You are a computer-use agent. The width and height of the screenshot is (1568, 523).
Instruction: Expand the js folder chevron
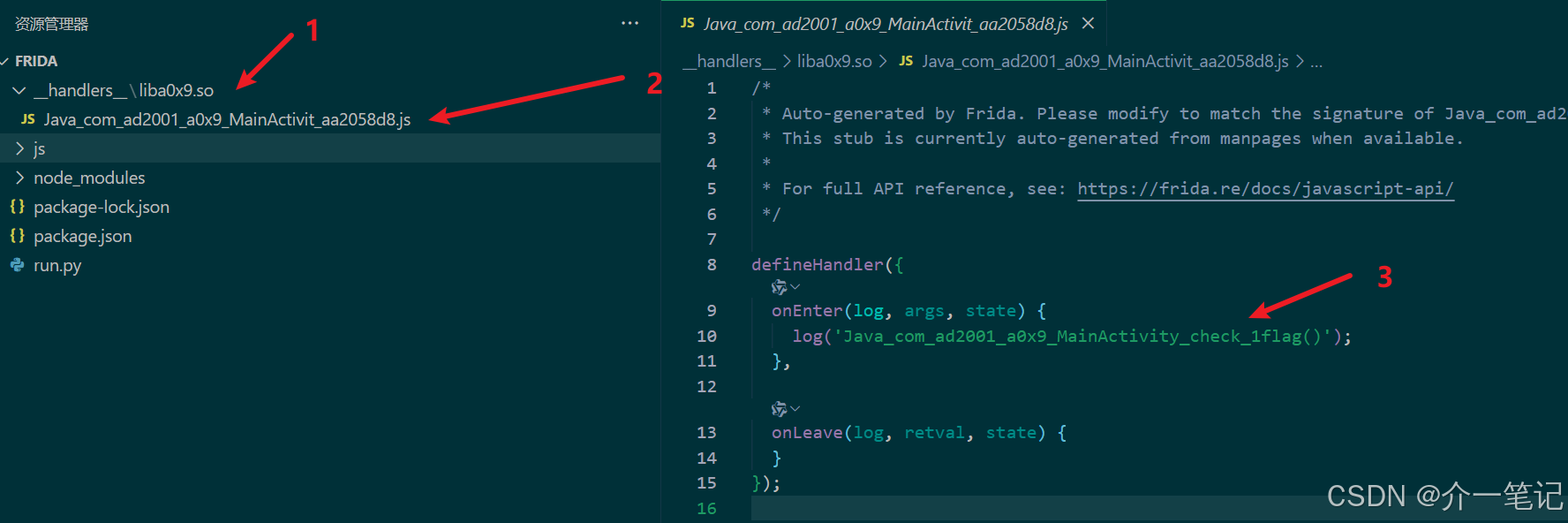point(19,148)
